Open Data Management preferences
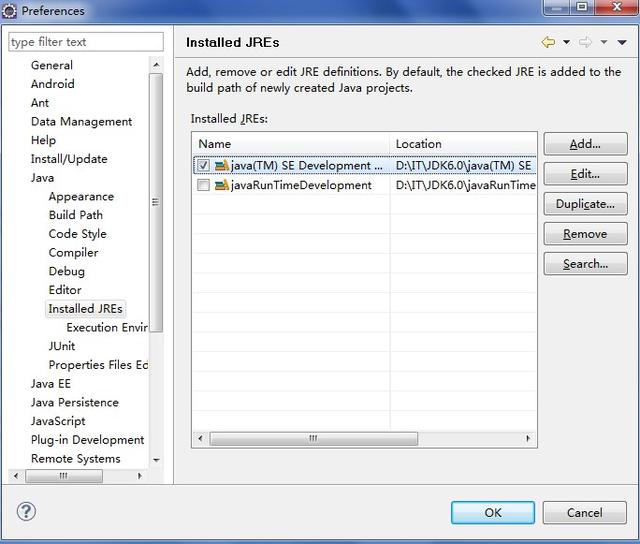The height and width of the screenshot is (544, 640). tap(81, 122)
